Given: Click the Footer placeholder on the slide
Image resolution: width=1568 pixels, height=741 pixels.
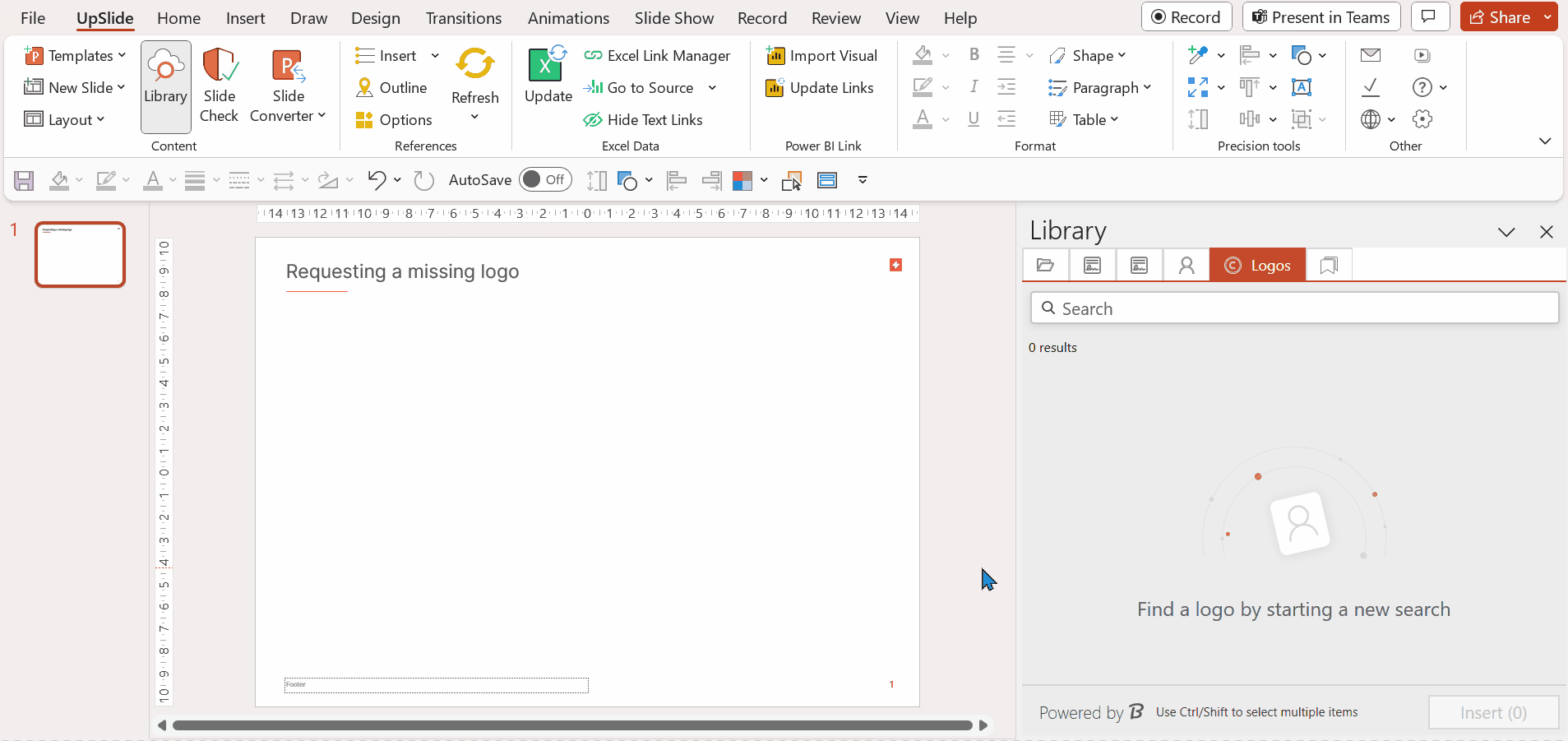Looking at the screenshot, I should (x=436, y=685).
